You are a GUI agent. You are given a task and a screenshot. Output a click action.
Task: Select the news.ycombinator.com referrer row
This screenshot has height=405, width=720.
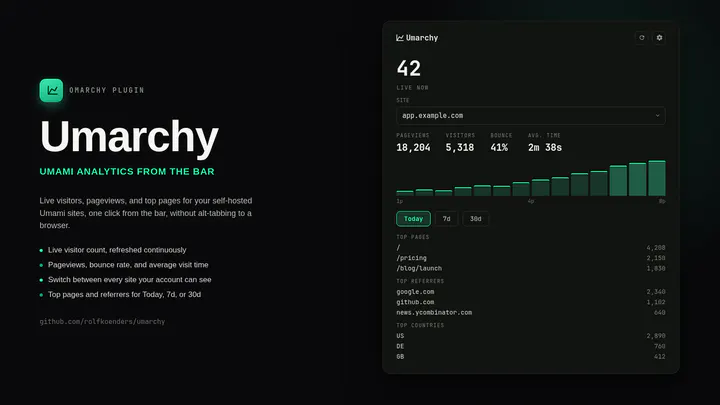530,313
